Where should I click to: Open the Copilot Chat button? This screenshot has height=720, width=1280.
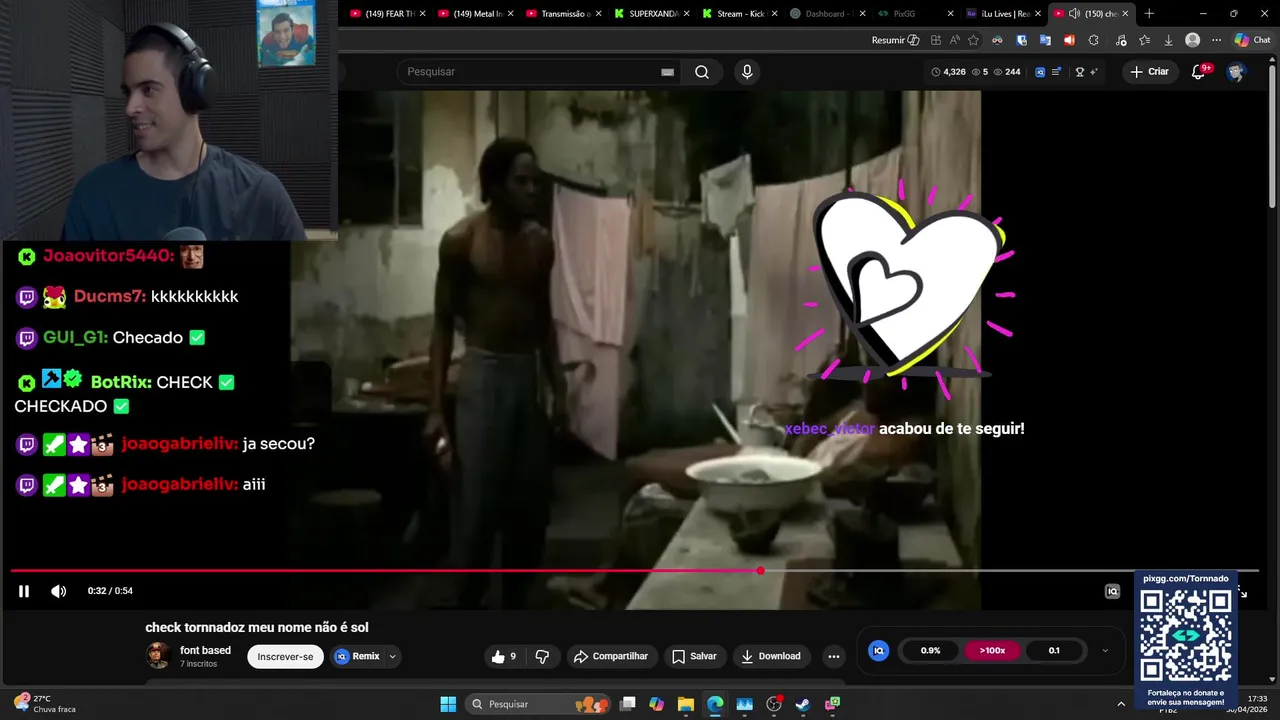pos(1253,40)
